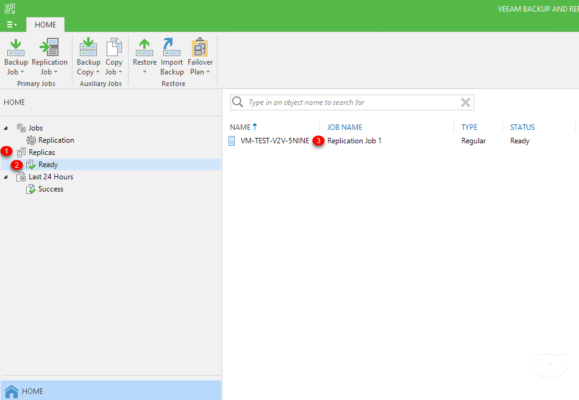Click the Ready status cell
579x400 pixels.
coord(520,141)
